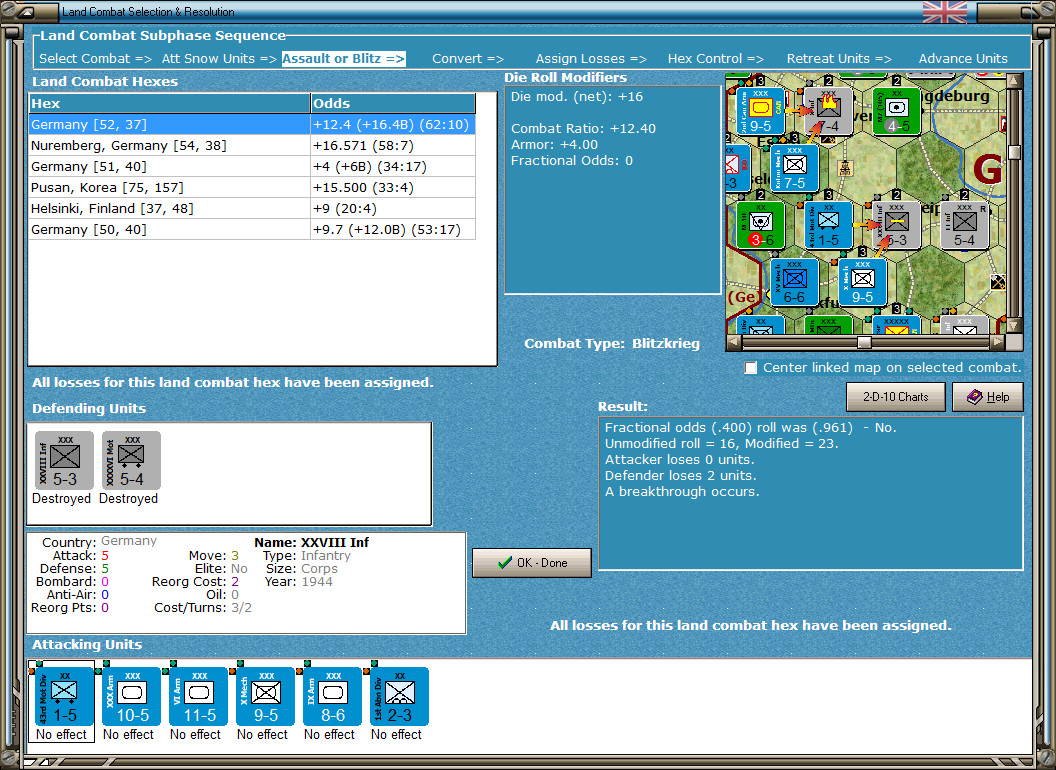Select the destroyed 5-4 Mot defending unit
The height and width of the screenshot is (770, 1056).
pos(131,460)
